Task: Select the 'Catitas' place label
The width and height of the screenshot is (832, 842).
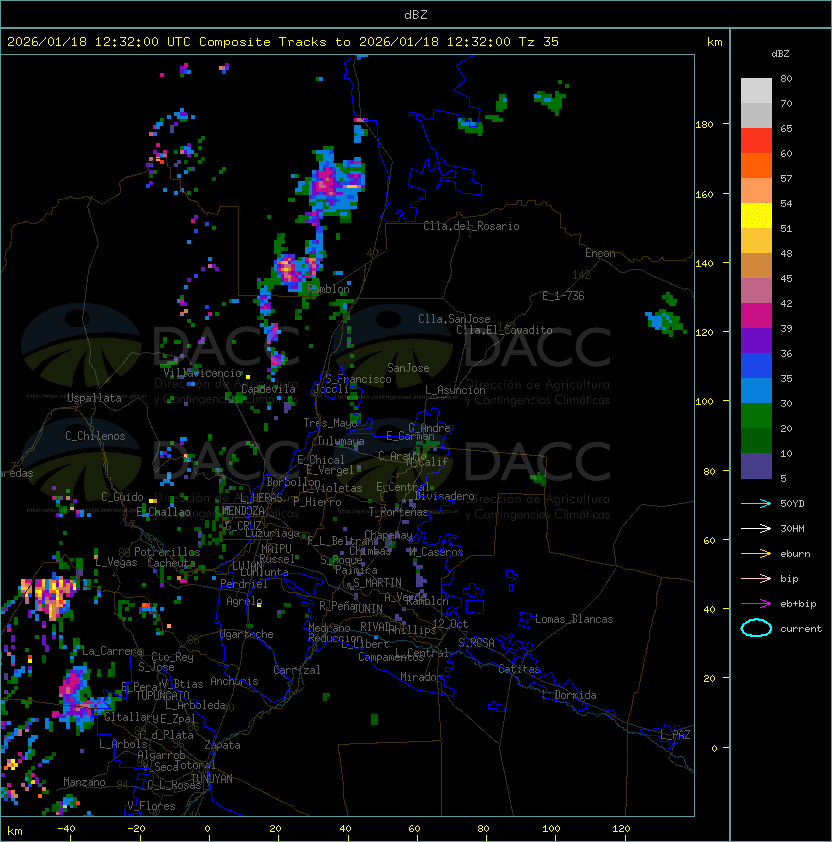Action: 519,669
